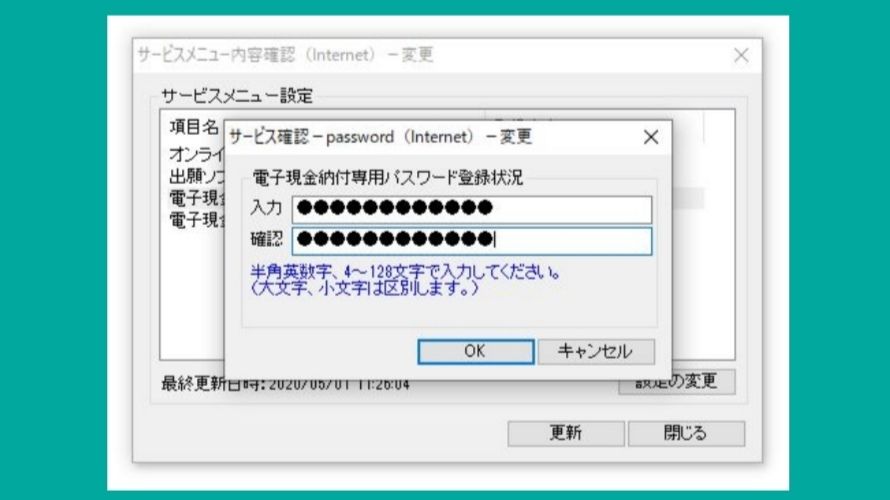Select the 項目名 column header
Viewport: 890px width, 500px height.
(195, 127)
